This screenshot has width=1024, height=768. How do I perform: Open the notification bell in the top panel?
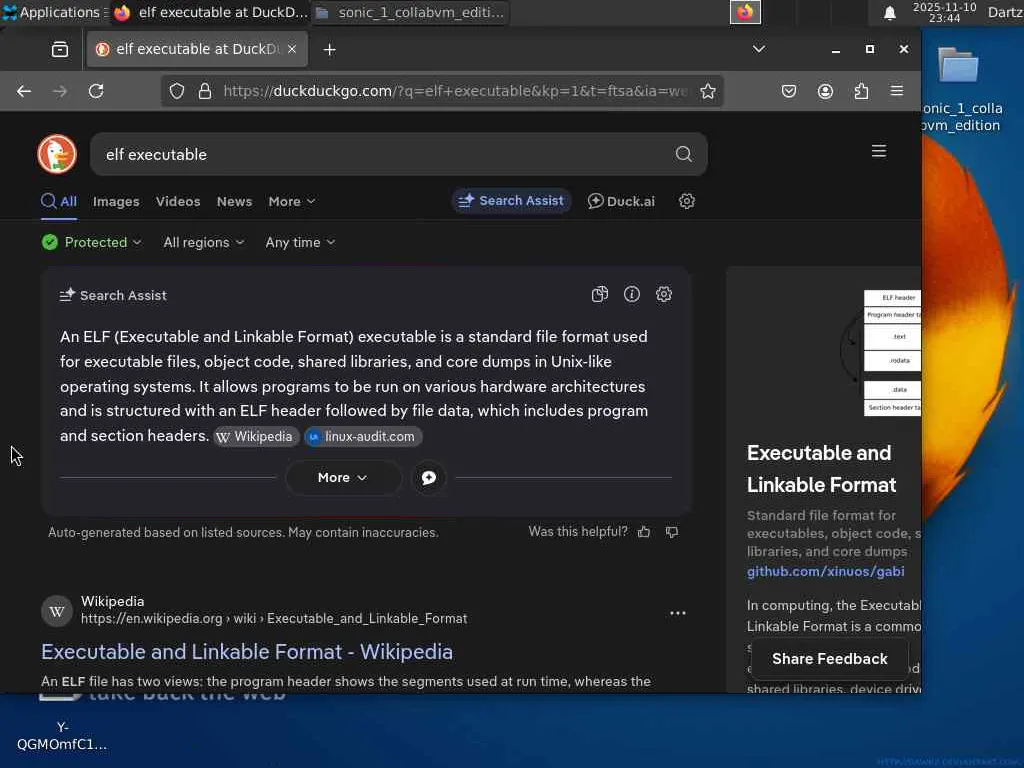(889, 13)
